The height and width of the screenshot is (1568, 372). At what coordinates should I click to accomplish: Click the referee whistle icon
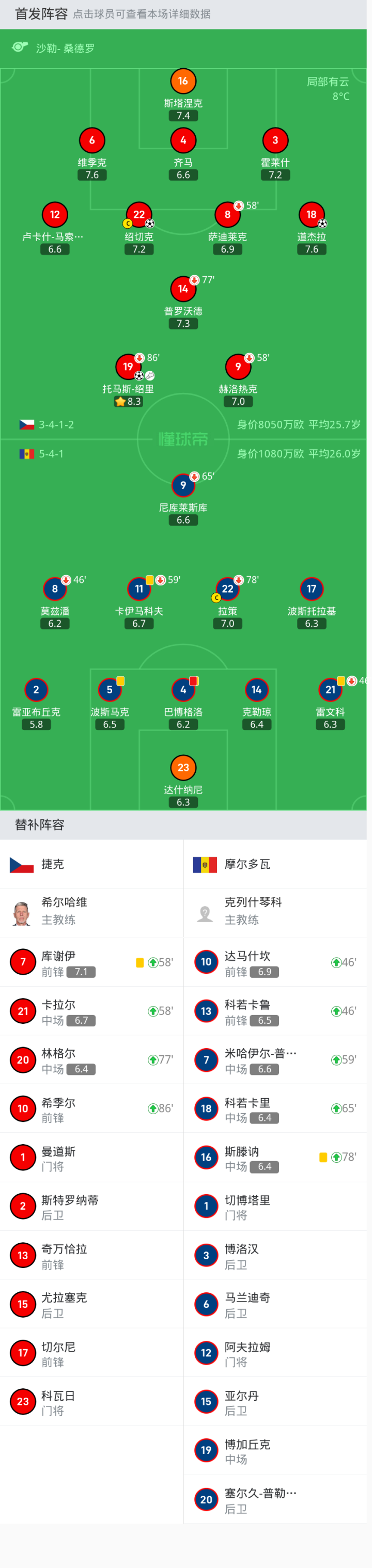click(x=20, y=47)
